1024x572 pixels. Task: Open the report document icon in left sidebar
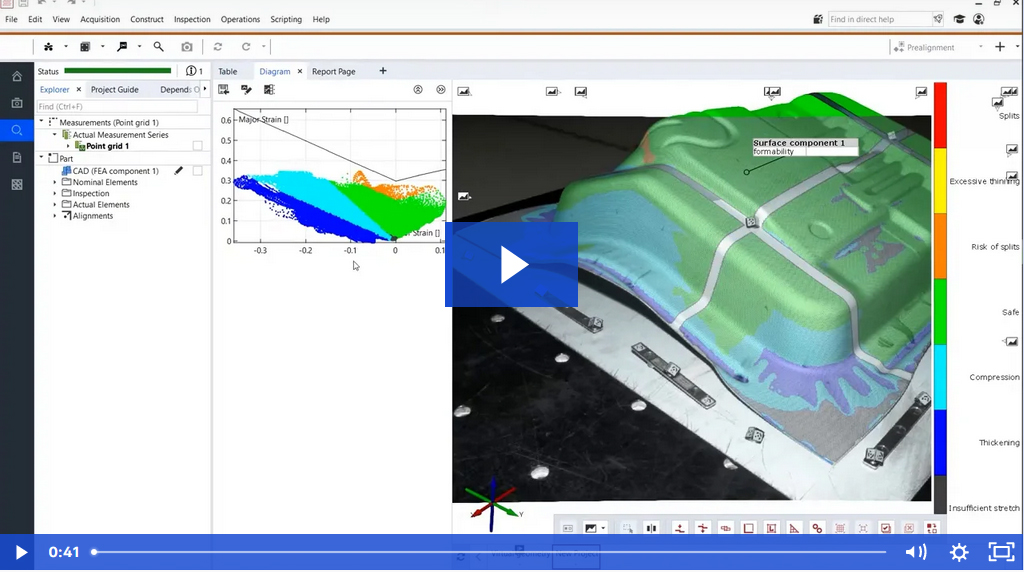coord(17,157)
